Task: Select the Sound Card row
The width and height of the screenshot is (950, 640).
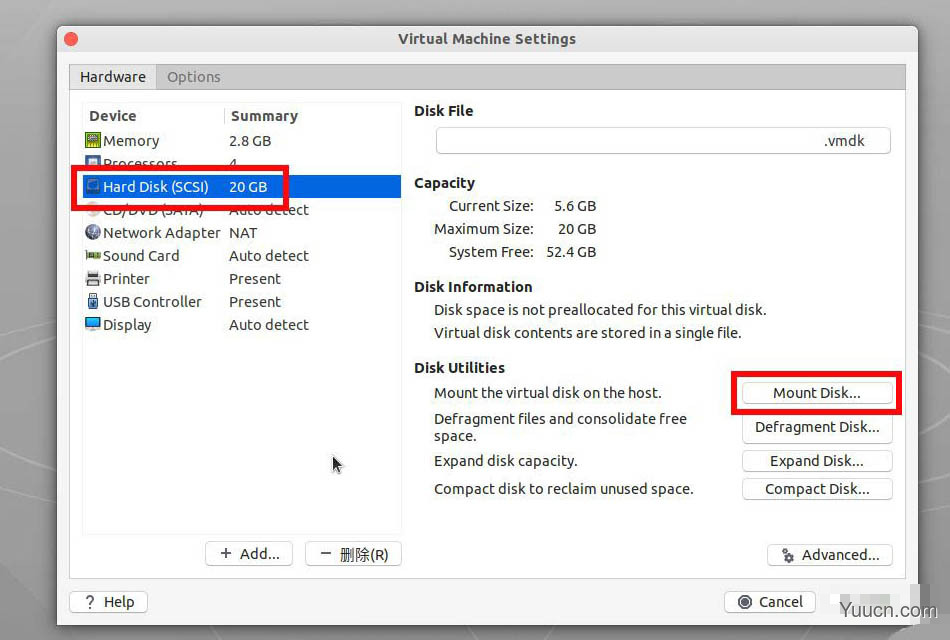Action: coord(242,256)
